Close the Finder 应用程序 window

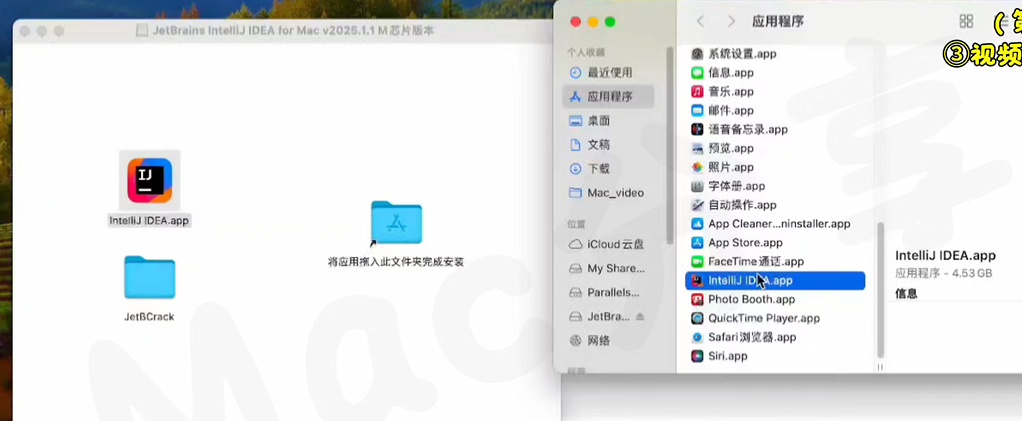[575, 22]
